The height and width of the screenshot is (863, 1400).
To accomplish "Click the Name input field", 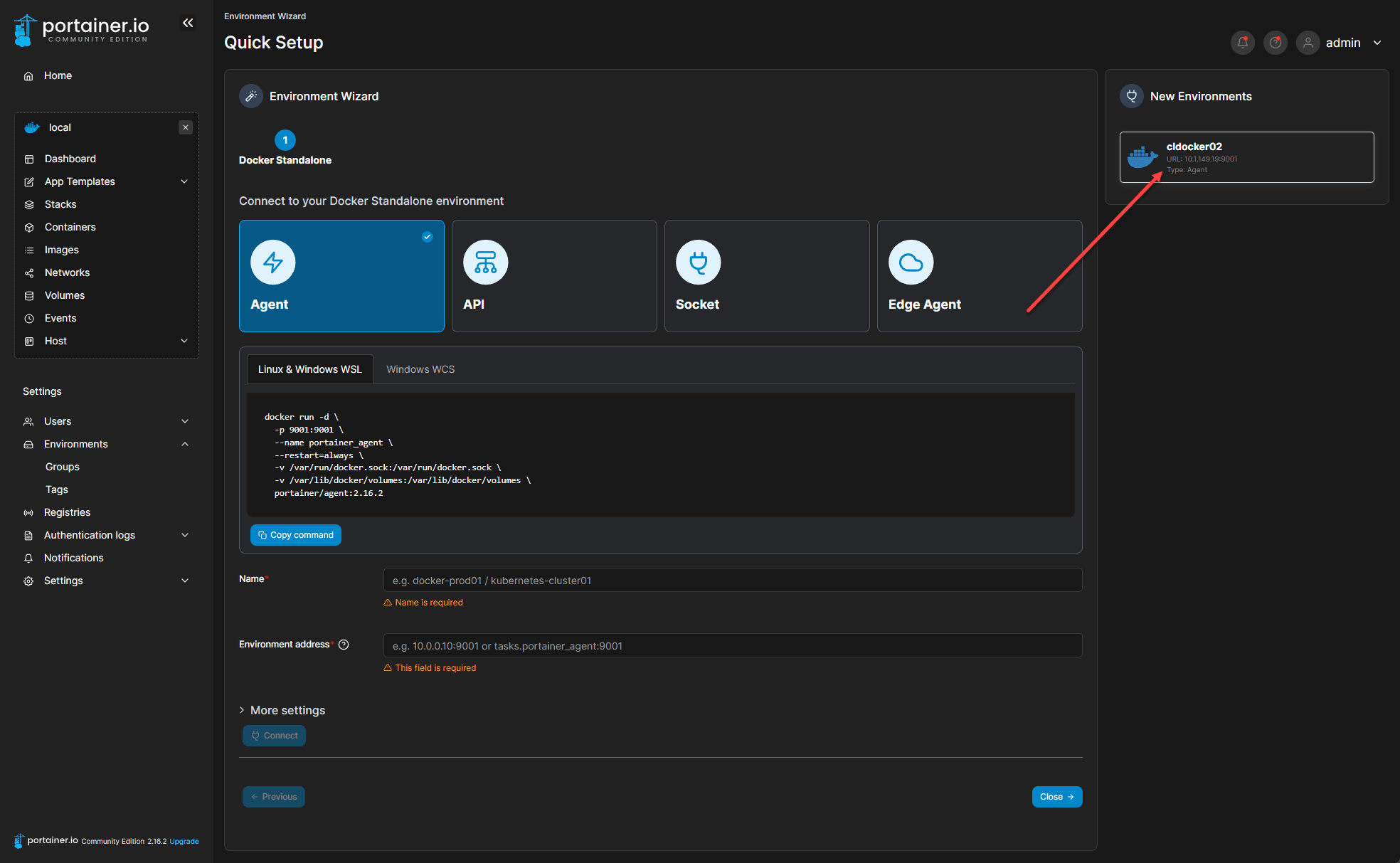I will pos(732,581).
